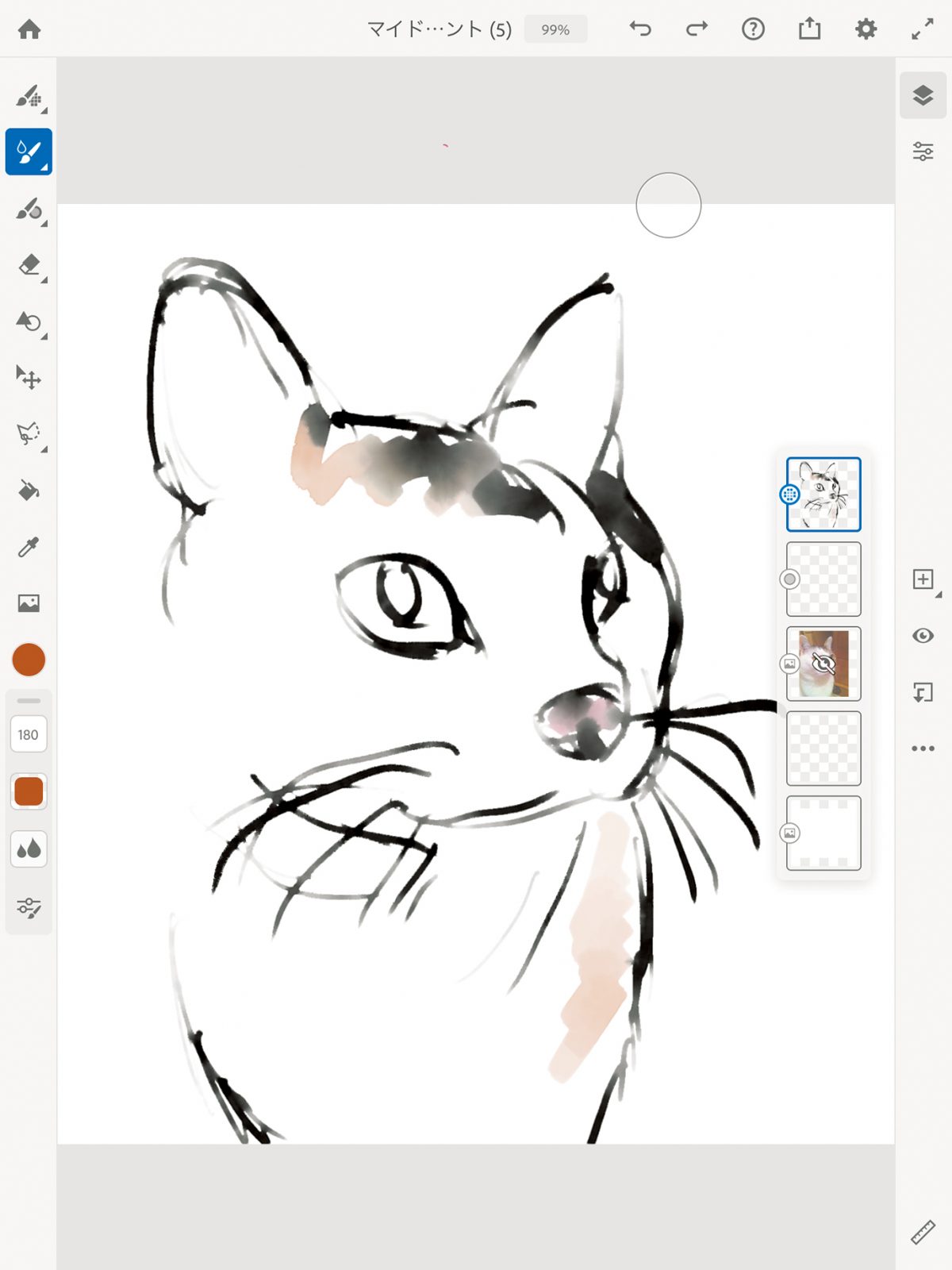The image size is (952, 1270).
Task: Click the brush size 180 button
Action: [x=29, y=735]
